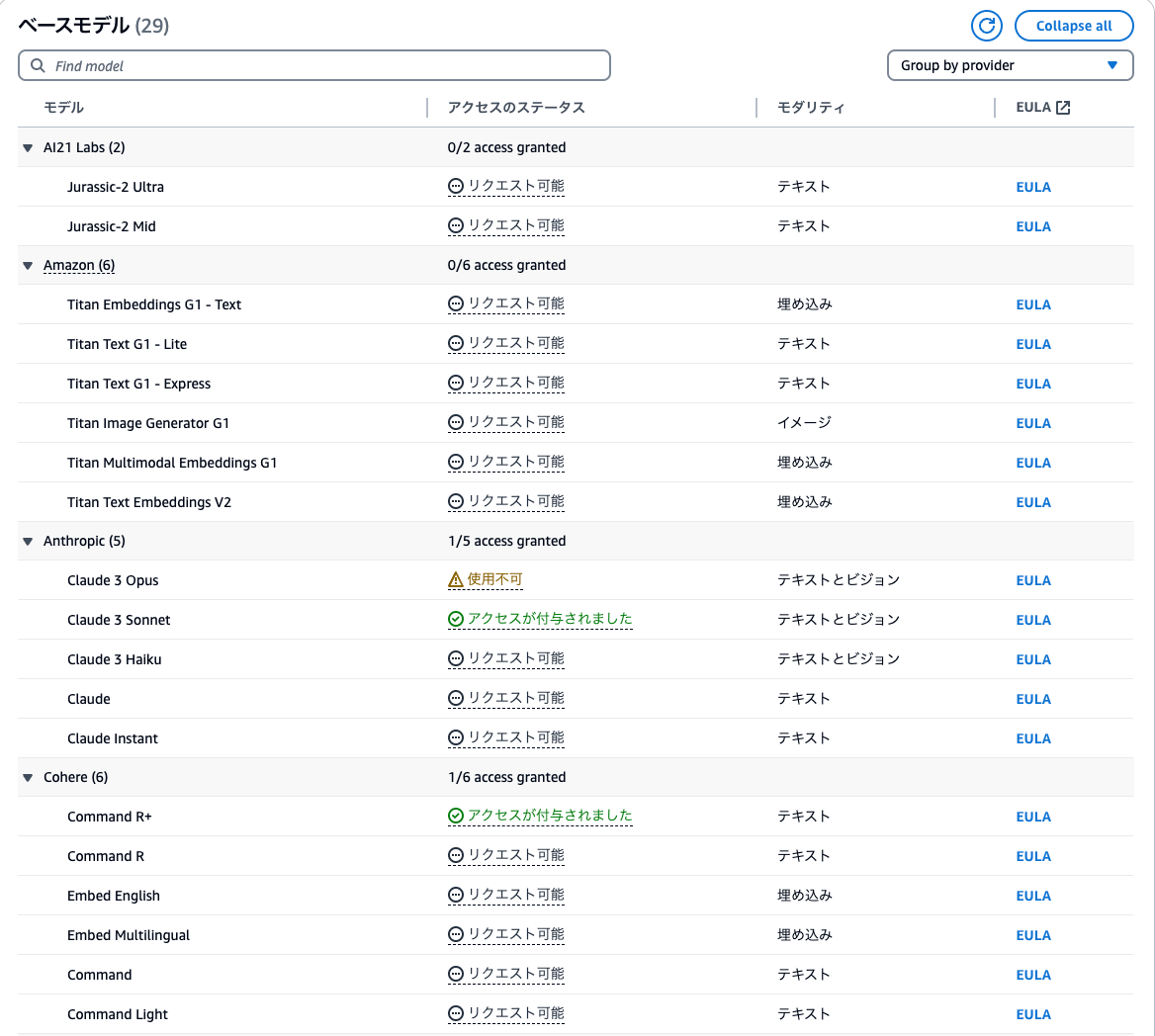Click the request-available icon for Jurassic-2 Mid
The width and height of the screenshot is (1155, 1036).
point(456,226)
